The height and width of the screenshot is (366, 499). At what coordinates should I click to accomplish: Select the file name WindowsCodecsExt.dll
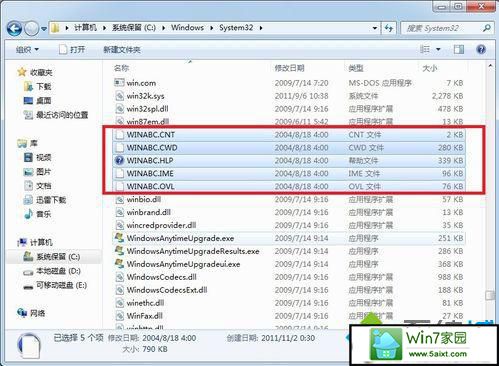tap(167, 290)
